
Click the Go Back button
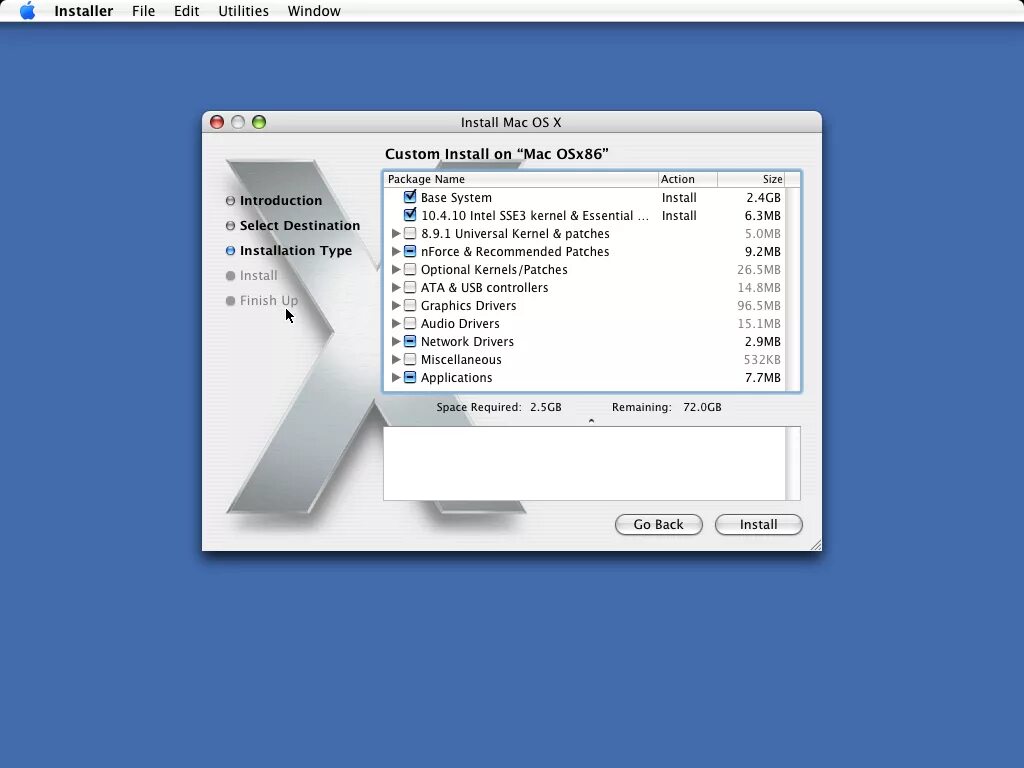[658, 524]
